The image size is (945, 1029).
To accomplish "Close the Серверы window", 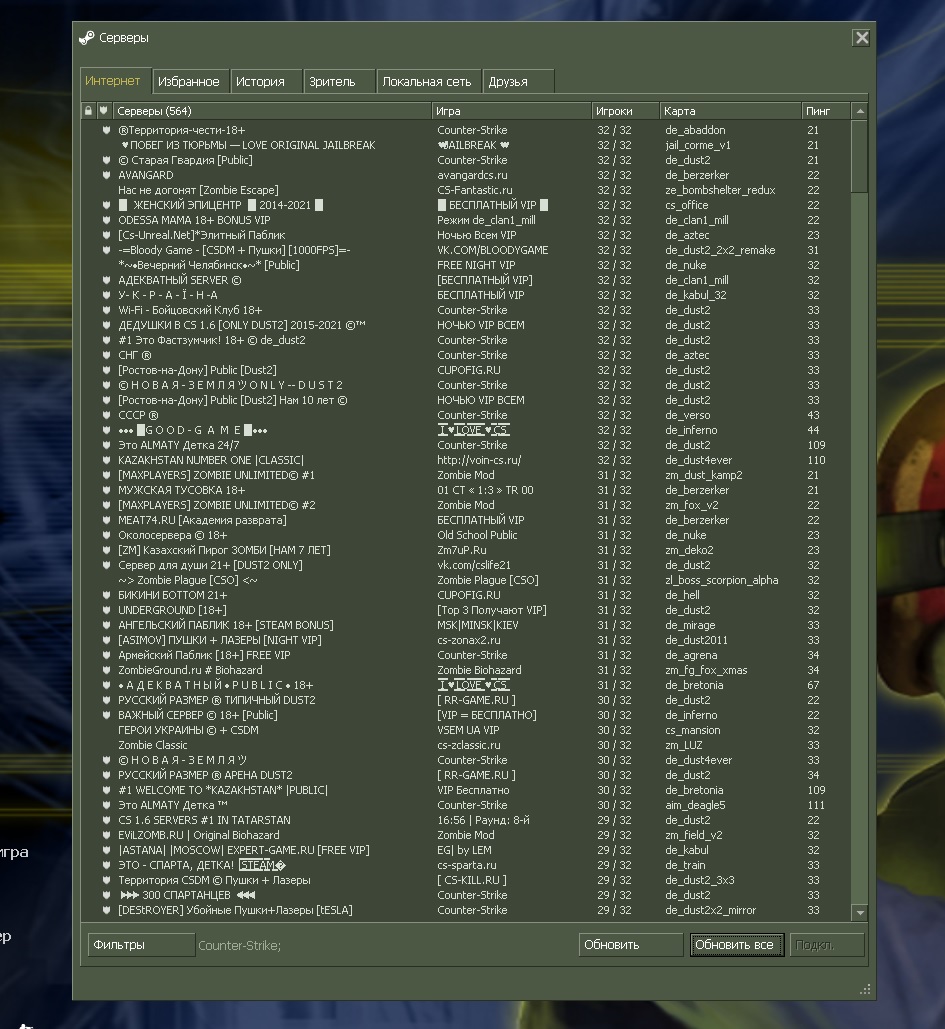I will tap(862, 37).
